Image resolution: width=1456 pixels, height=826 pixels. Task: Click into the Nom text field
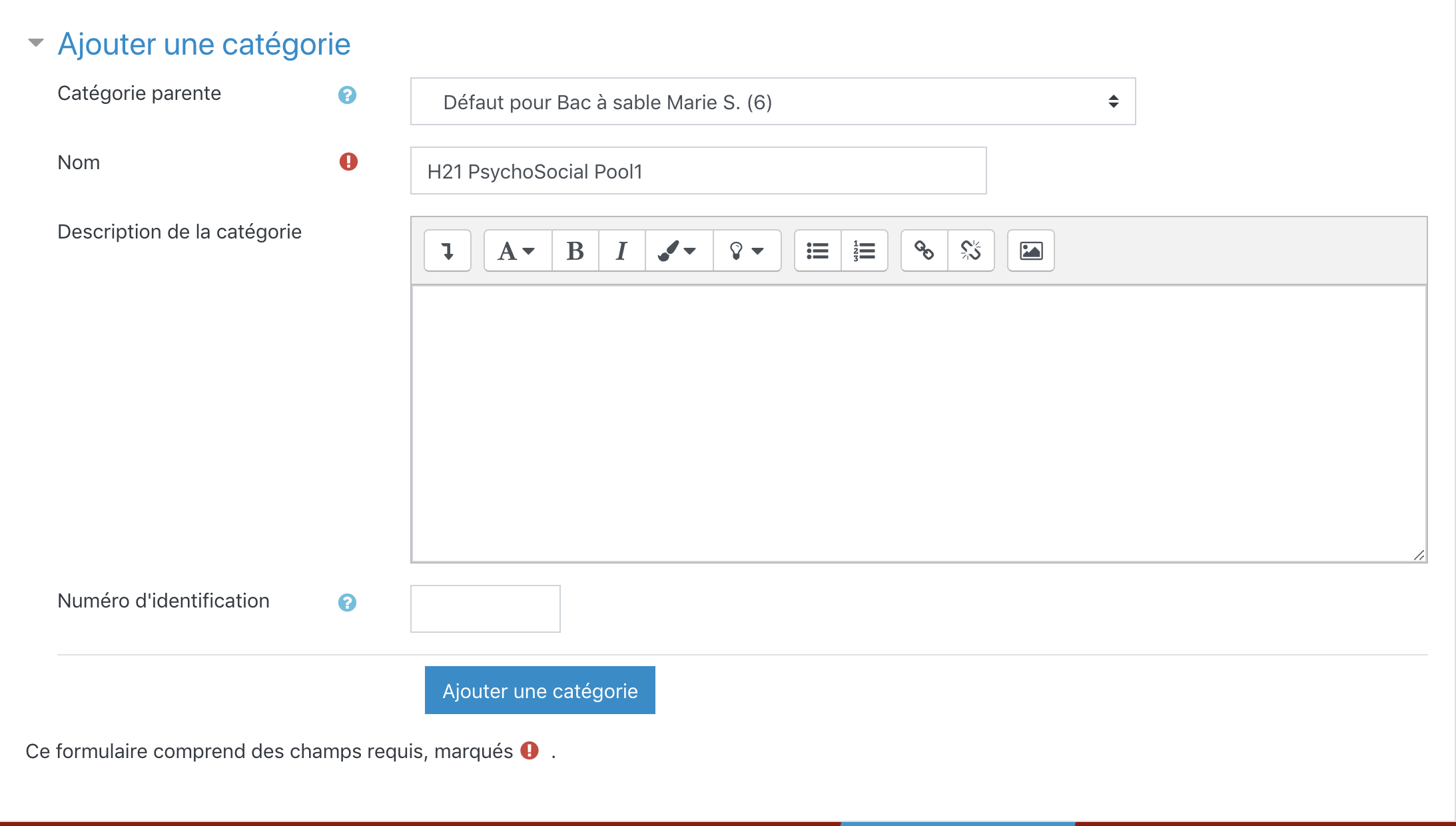tap(698, 171)
